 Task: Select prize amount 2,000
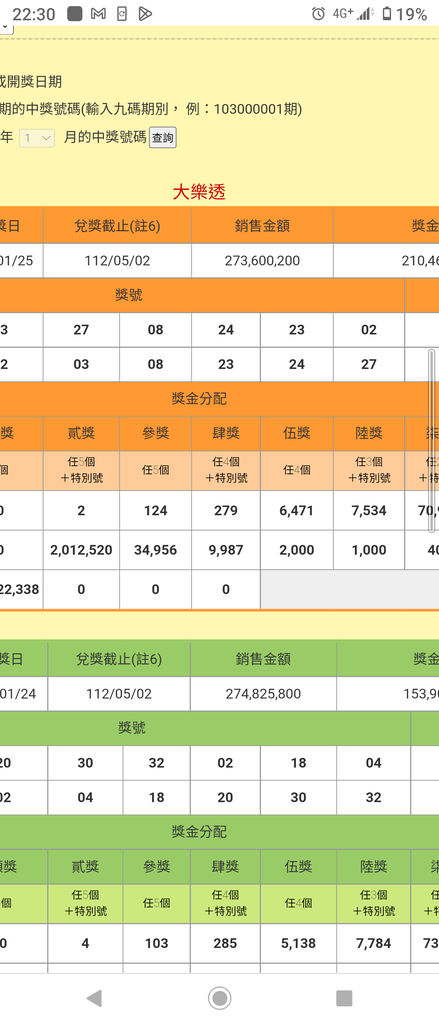tap(297, 550)
